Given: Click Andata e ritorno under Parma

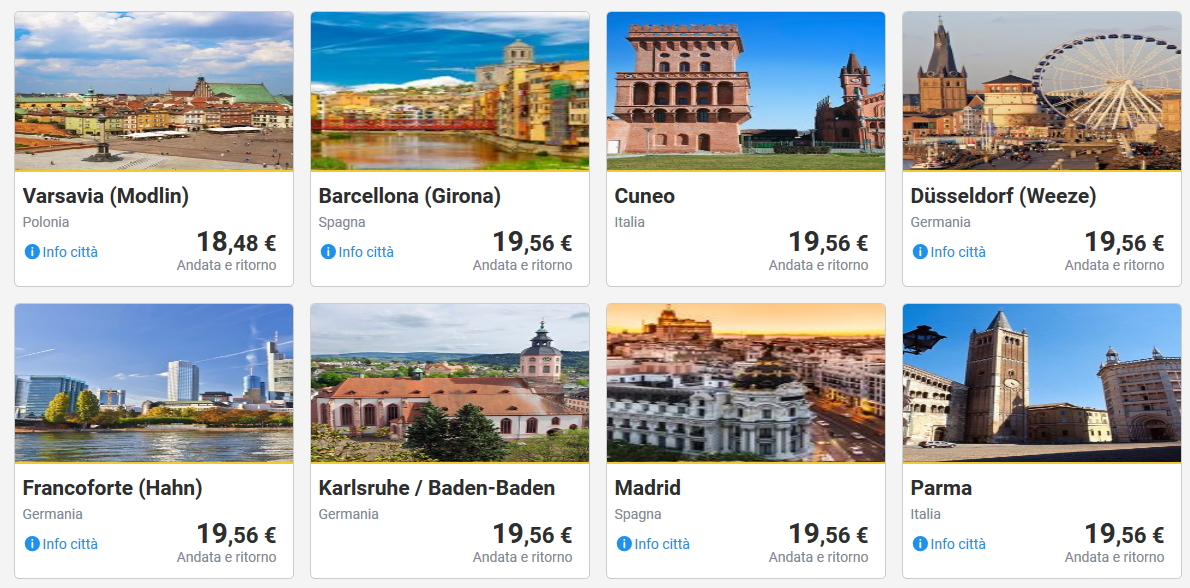Looking at the screenshot, I should click(1114, 557).
